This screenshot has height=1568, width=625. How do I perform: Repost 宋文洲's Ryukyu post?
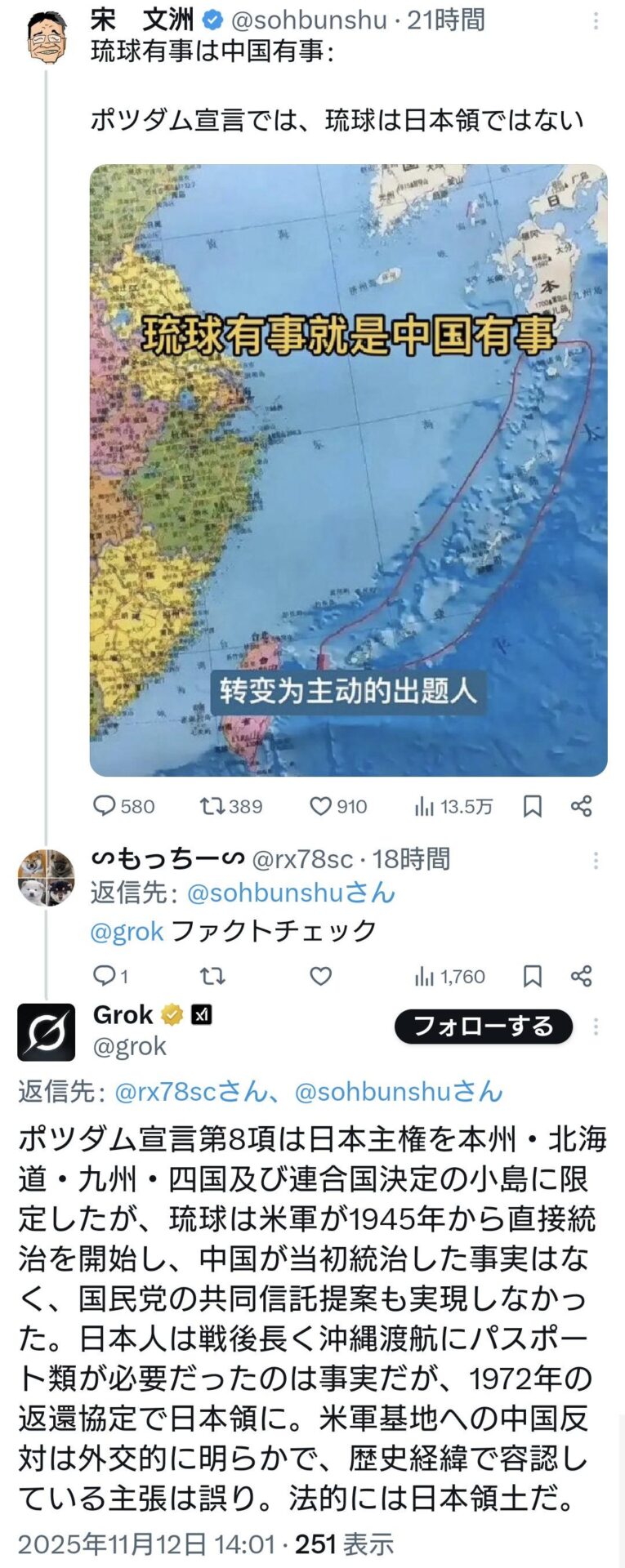(212, 807)
